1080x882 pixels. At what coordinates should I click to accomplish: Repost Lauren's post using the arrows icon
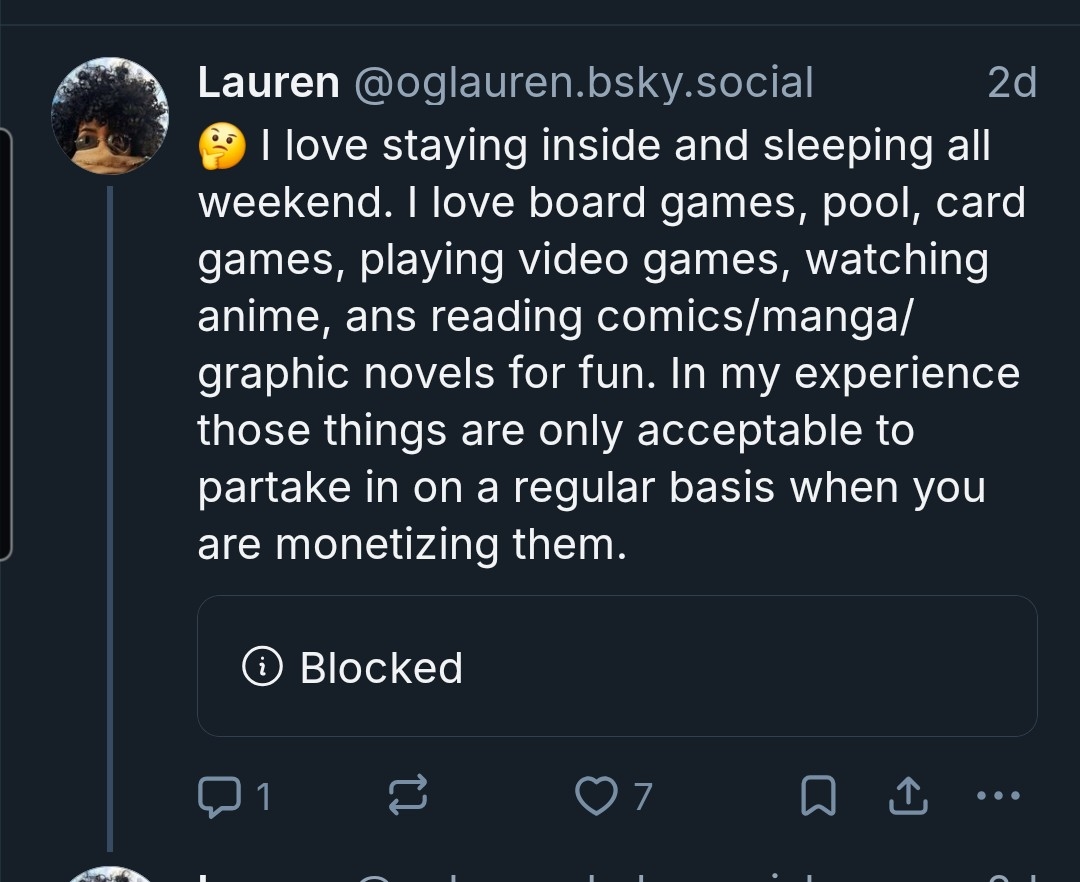click(408, 796)
